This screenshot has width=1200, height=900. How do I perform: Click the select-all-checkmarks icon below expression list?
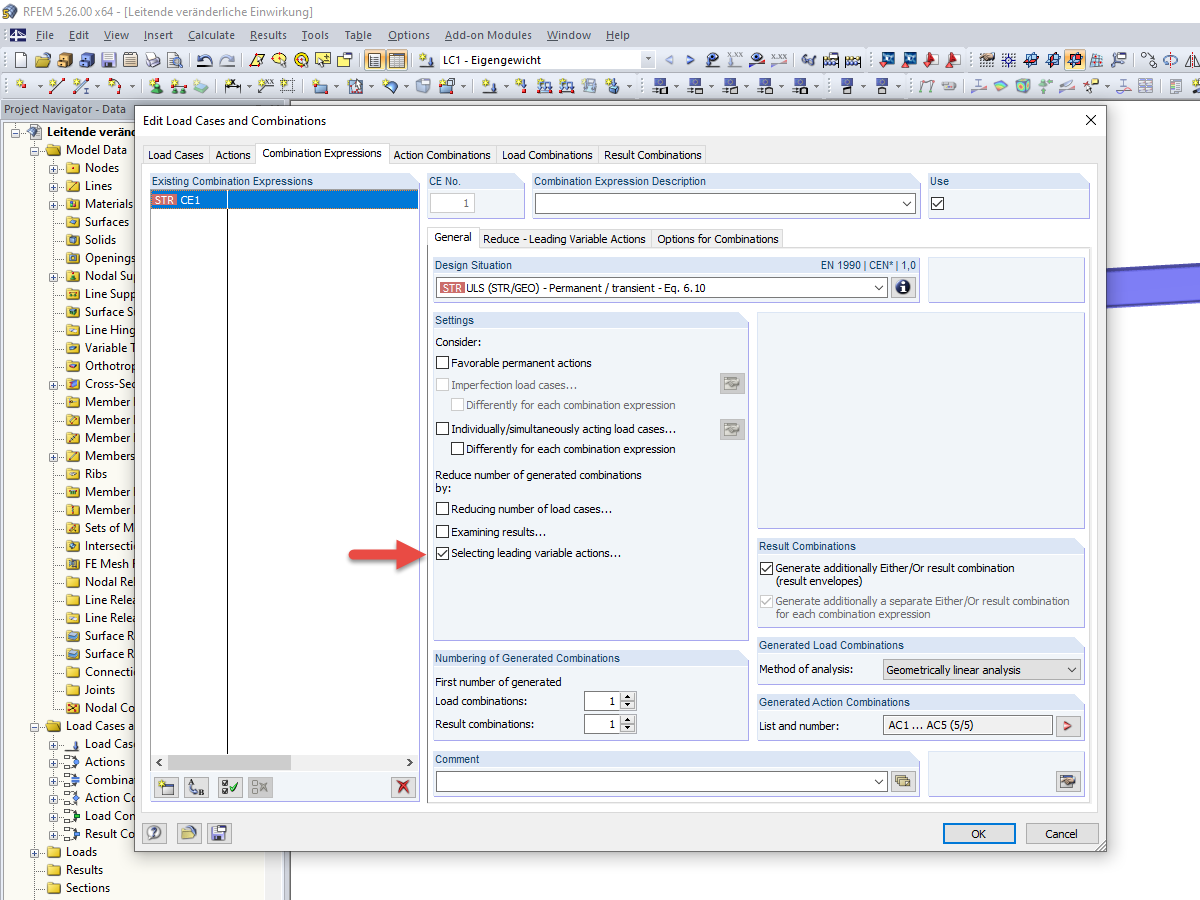(229, 787)
